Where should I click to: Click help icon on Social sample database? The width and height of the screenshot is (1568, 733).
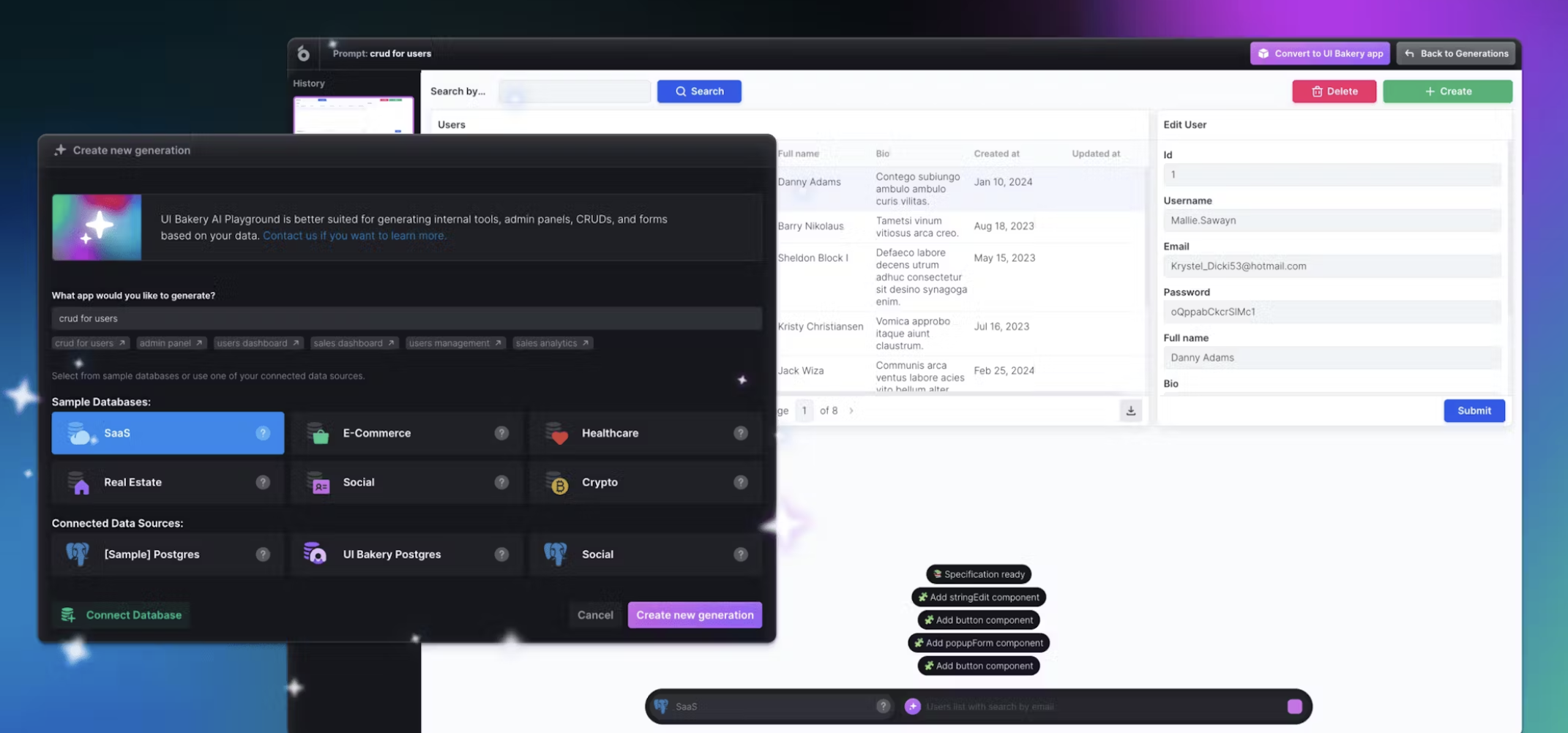[501, 482]
